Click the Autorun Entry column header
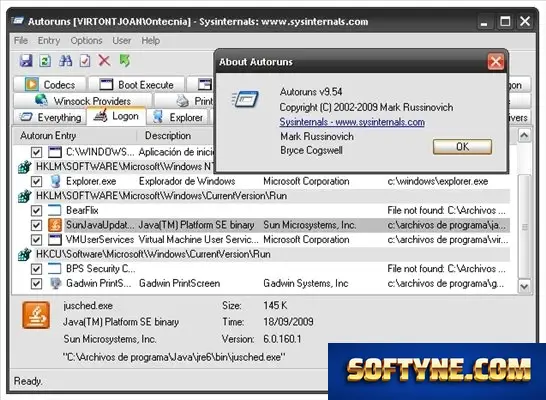This screenshot has height=400, width=546. [48, 135]
